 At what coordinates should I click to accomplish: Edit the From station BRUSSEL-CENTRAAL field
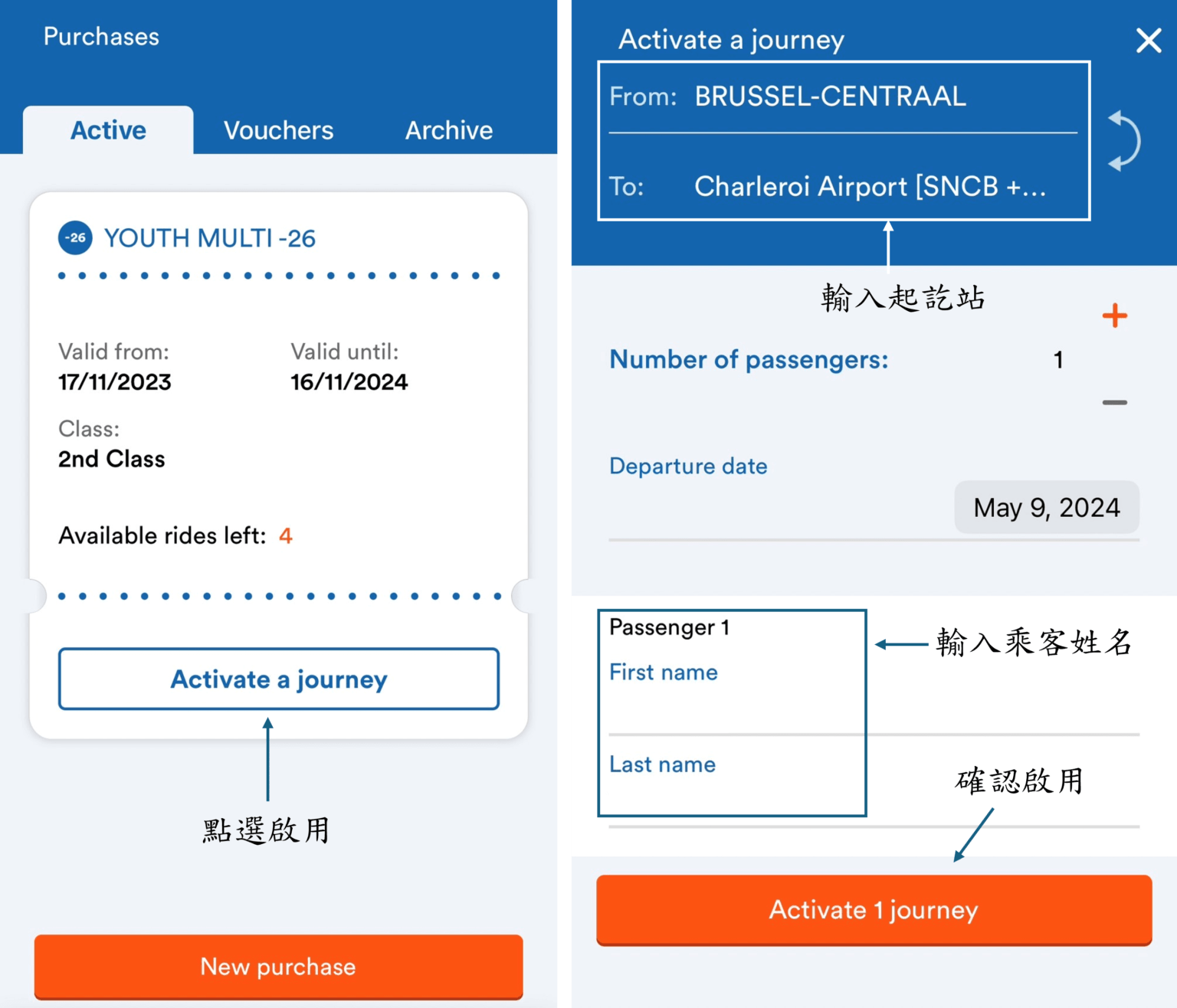(830, 96)
